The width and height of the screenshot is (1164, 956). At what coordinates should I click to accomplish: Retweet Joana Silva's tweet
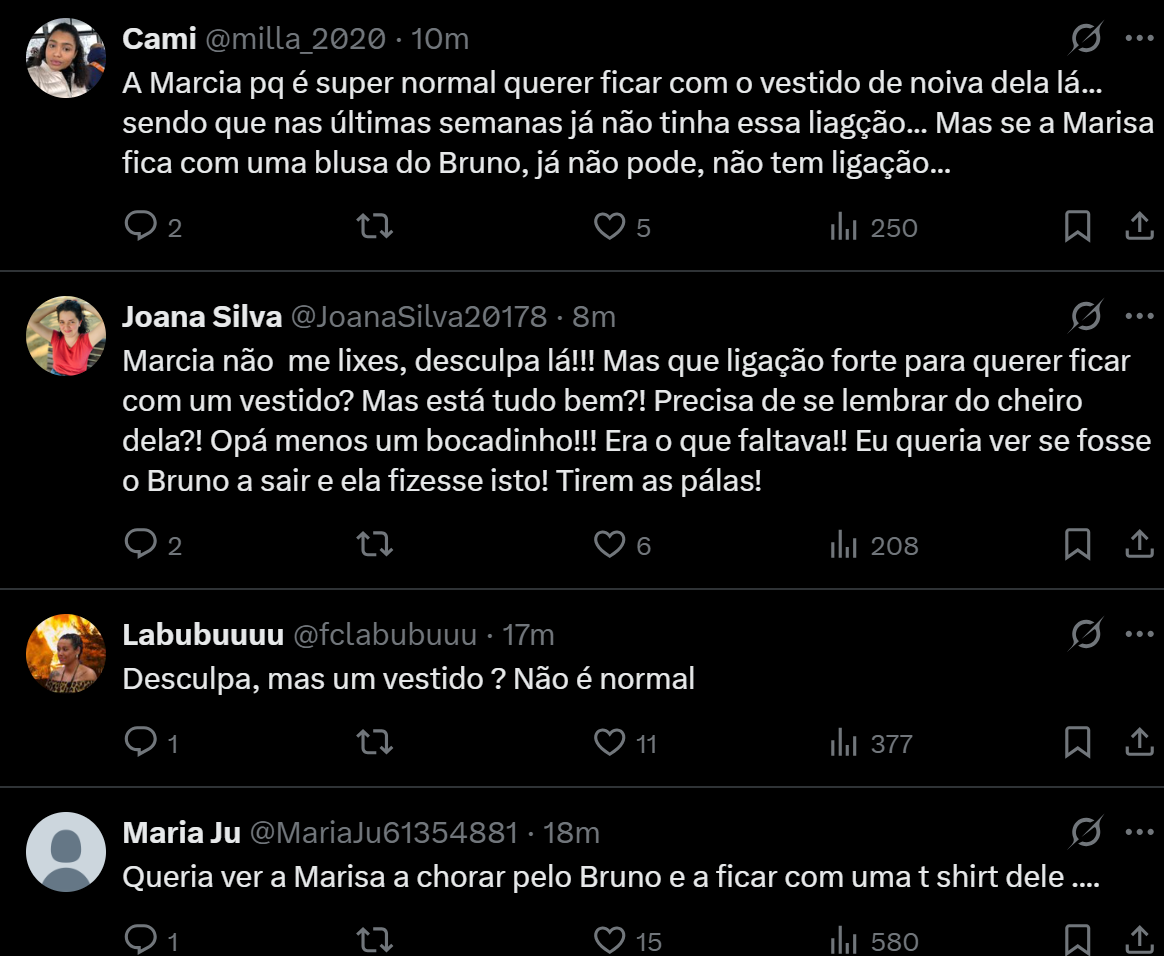click(373, 545)
